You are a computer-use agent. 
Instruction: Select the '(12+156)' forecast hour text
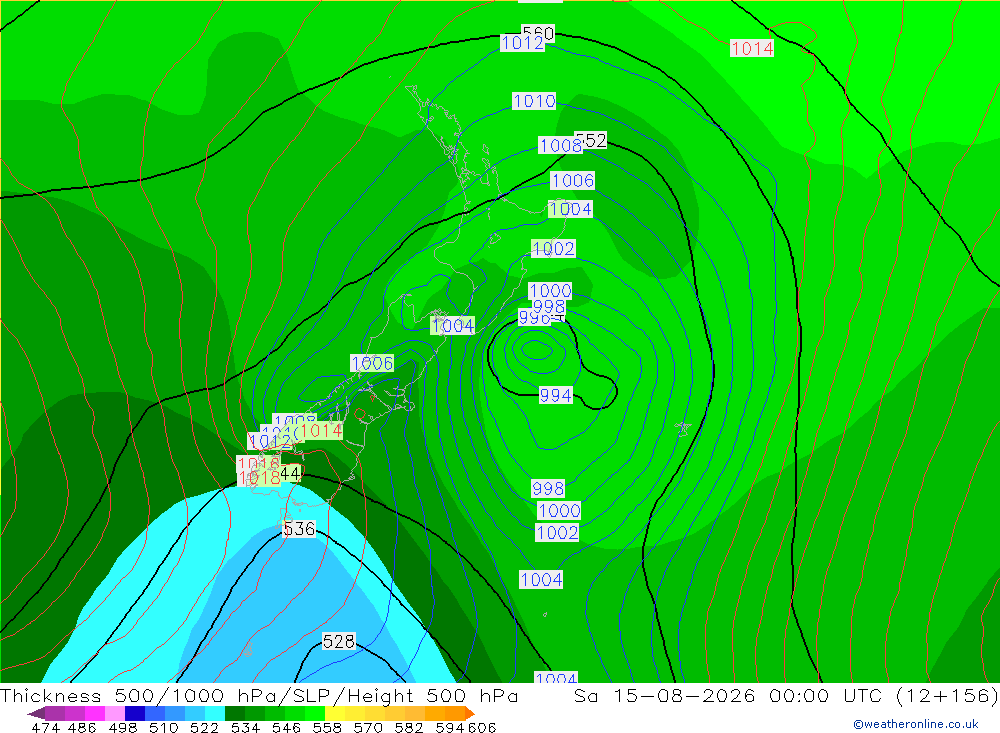click(946, 695)
